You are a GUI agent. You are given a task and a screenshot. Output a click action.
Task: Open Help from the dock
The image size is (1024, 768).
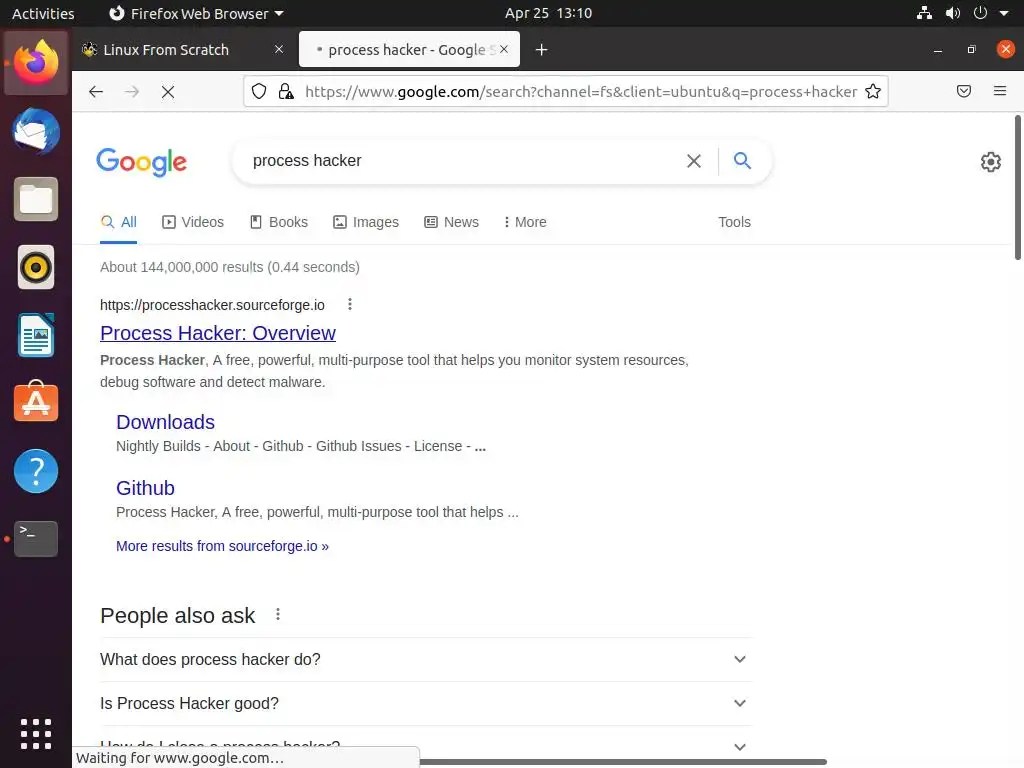(x=36, y=471)
